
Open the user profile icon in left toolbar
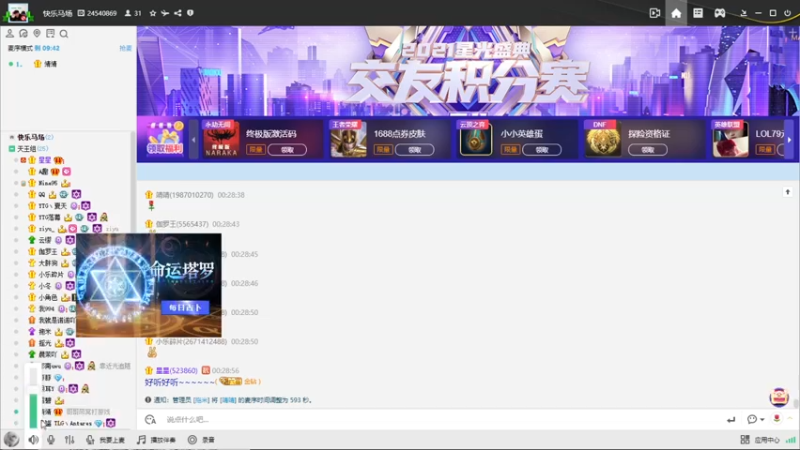click(x=10, y=34)
